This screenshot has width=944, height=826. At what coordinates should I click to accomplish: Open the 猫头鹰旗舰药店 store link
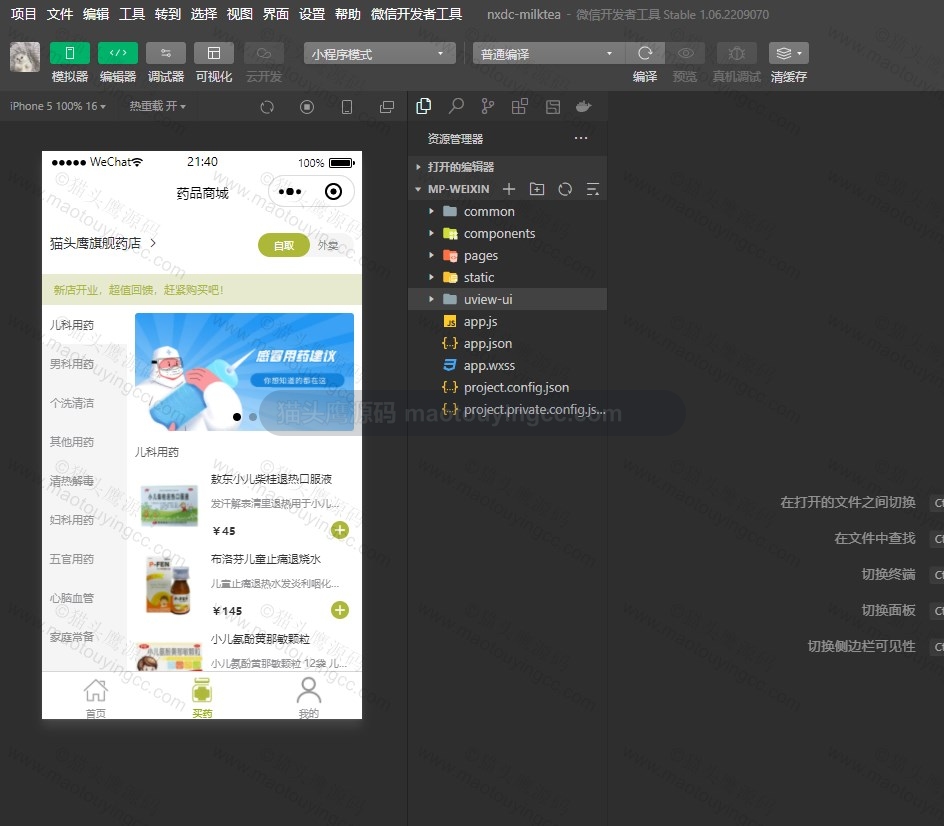[102, 243]
